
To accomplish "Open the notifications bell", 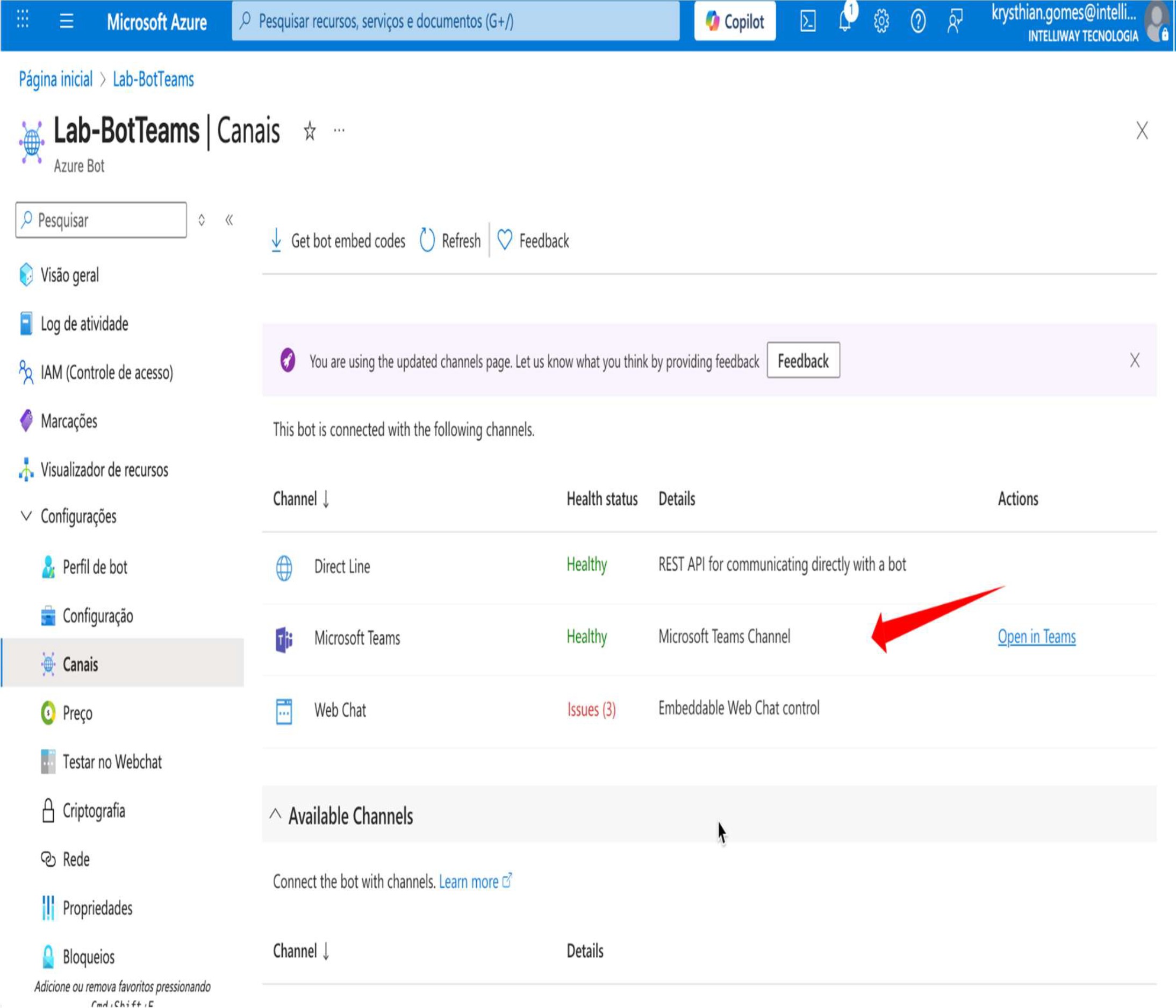I will 845,20.
